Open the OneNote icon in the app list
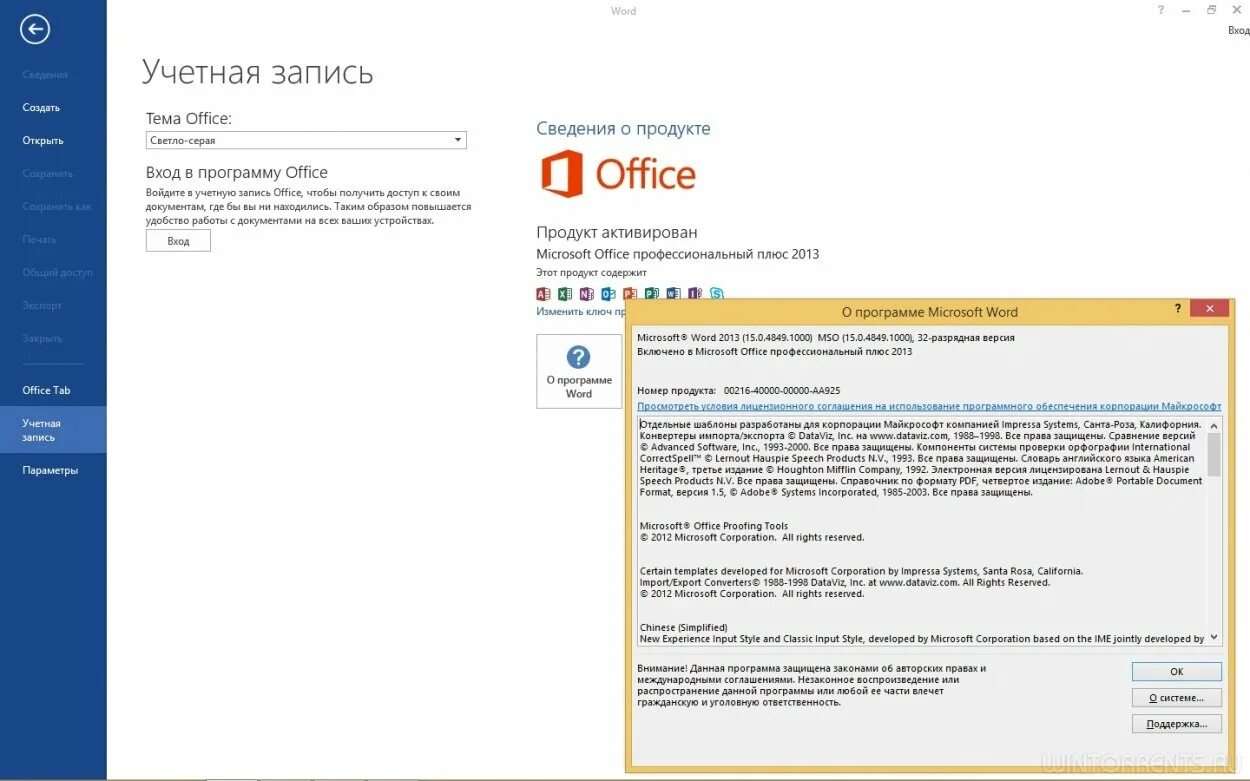Viewport: 1250px width, 781px height. pyautogui.click(x=586, y=293)
